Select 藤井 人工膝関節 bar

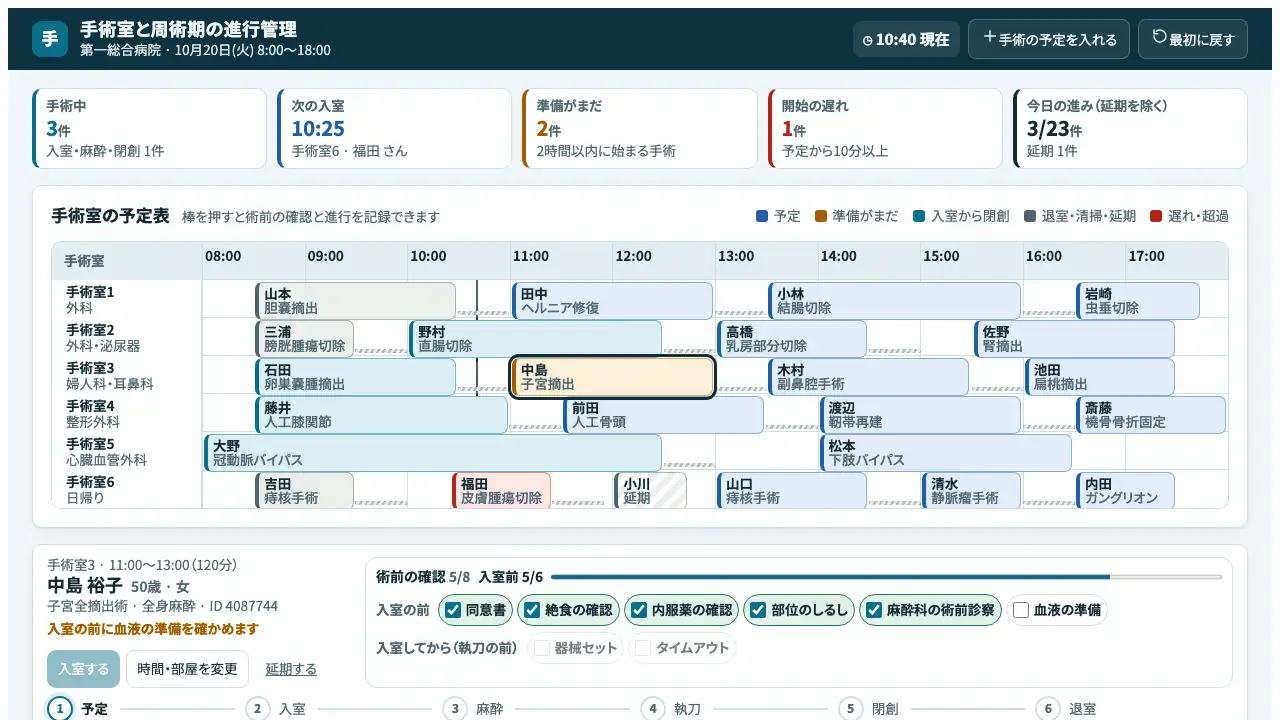[x=381, y=415]
